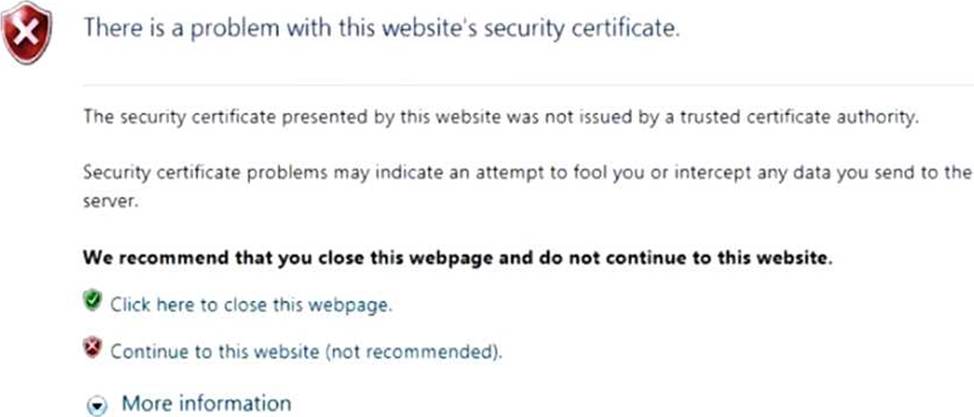Image resolution: width=974 pixels, height=417 pixels.
Task: Click the word 'server.' in the warning paragraph
Action: click(109, 203)
